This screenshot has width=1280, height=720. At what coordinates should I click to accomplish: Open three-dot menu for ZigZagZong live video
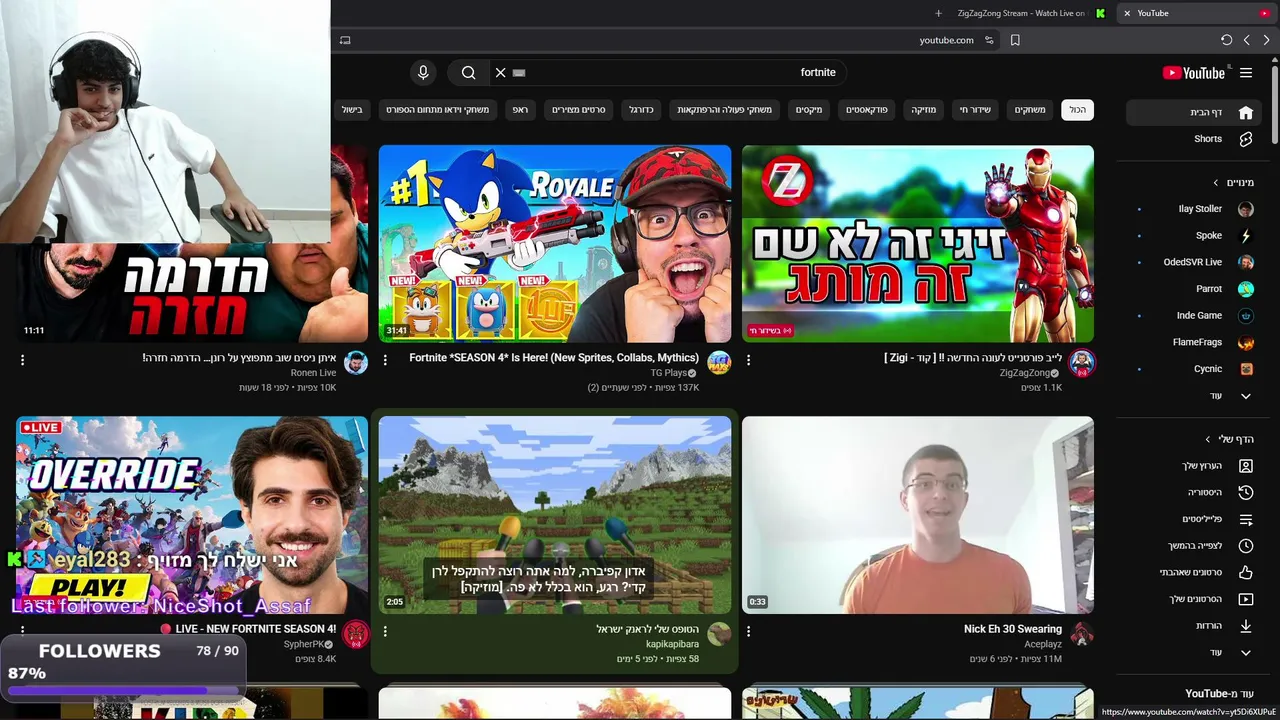748,360
